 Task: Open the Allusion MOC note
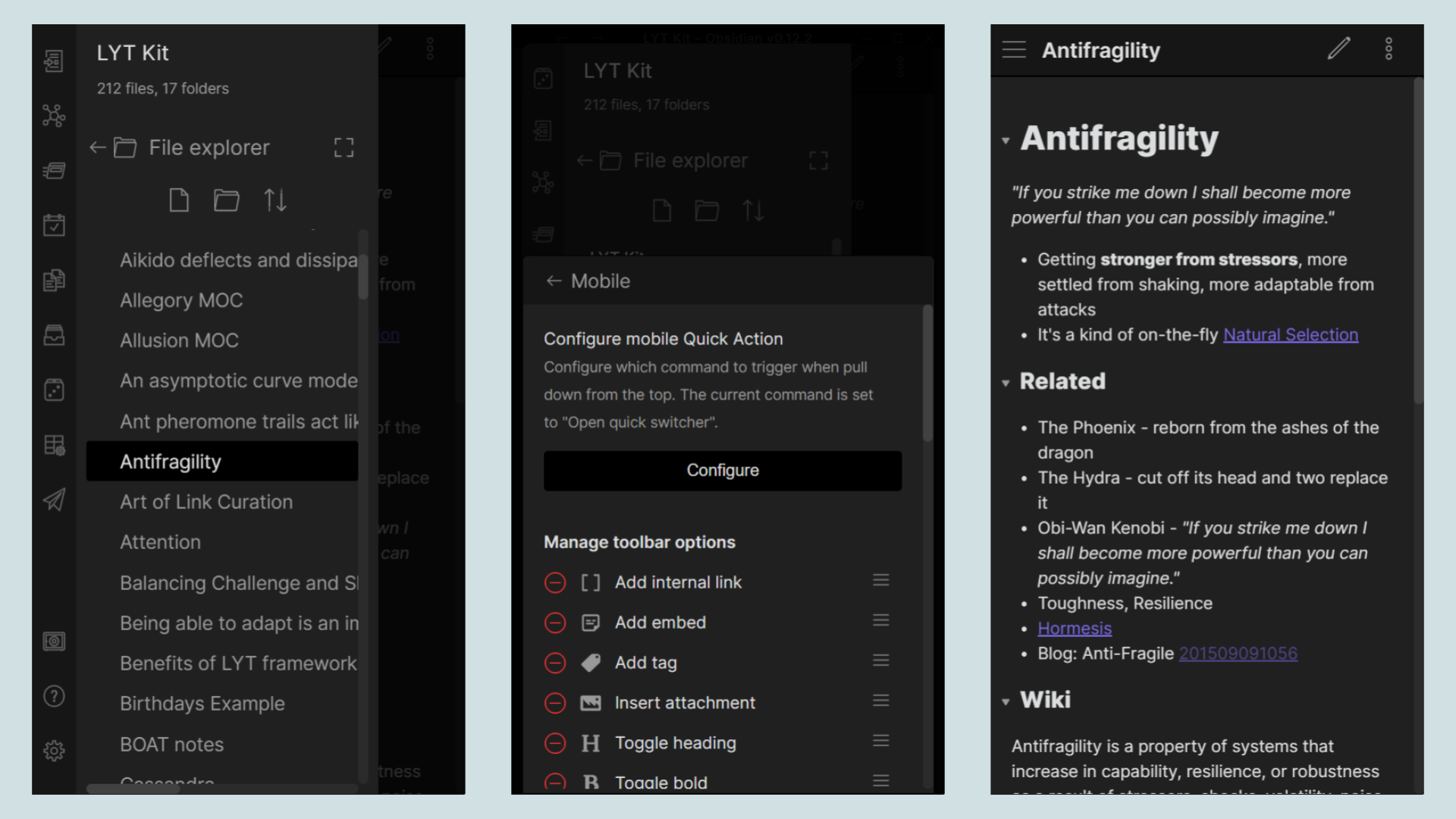click(222, 340)
